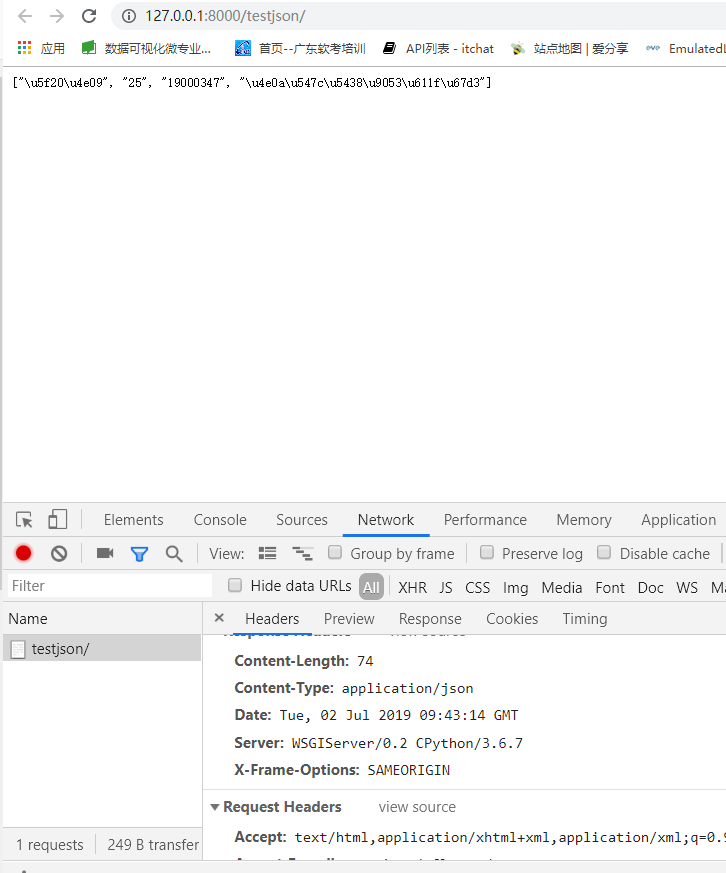The height and width of the screenshot is (873, 726).
Task: Toggle the network filter funnel
Action: [x=139, y=554]
